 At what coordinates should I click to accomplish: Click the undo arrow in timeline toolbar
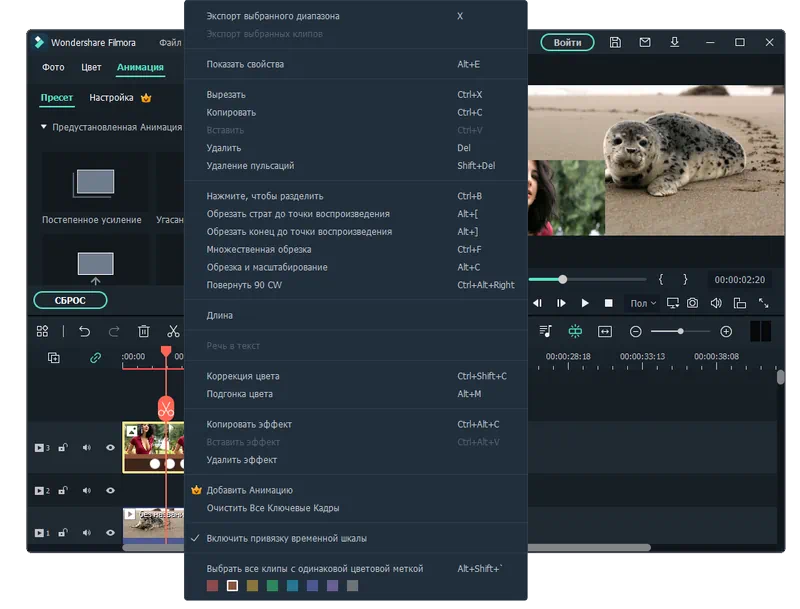84,331
